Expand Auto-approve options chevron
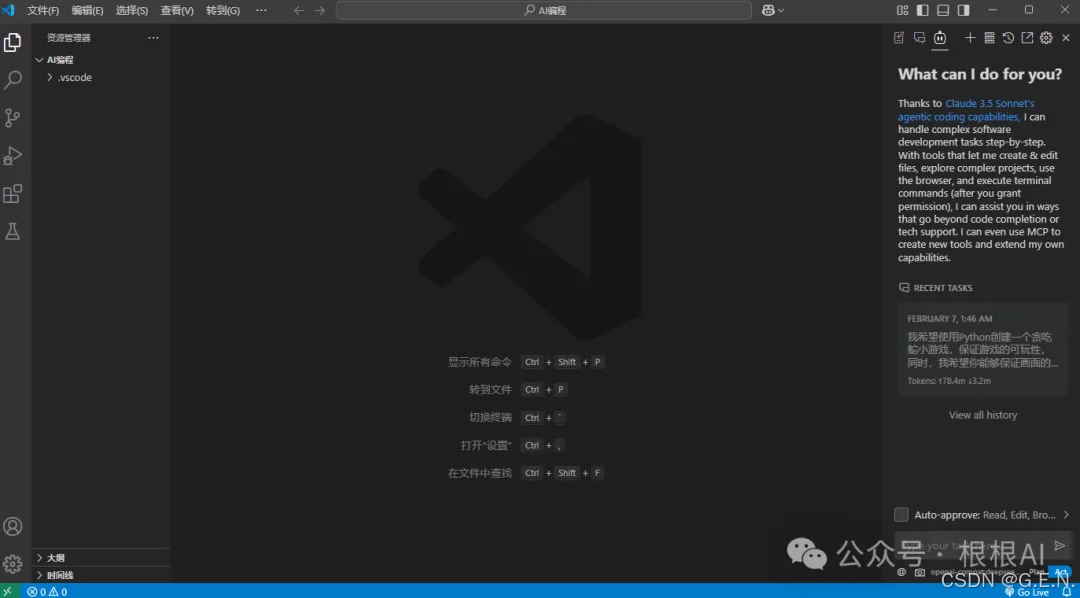The width and height of the screenshot is (1080, 598). tap(1066, 515)
